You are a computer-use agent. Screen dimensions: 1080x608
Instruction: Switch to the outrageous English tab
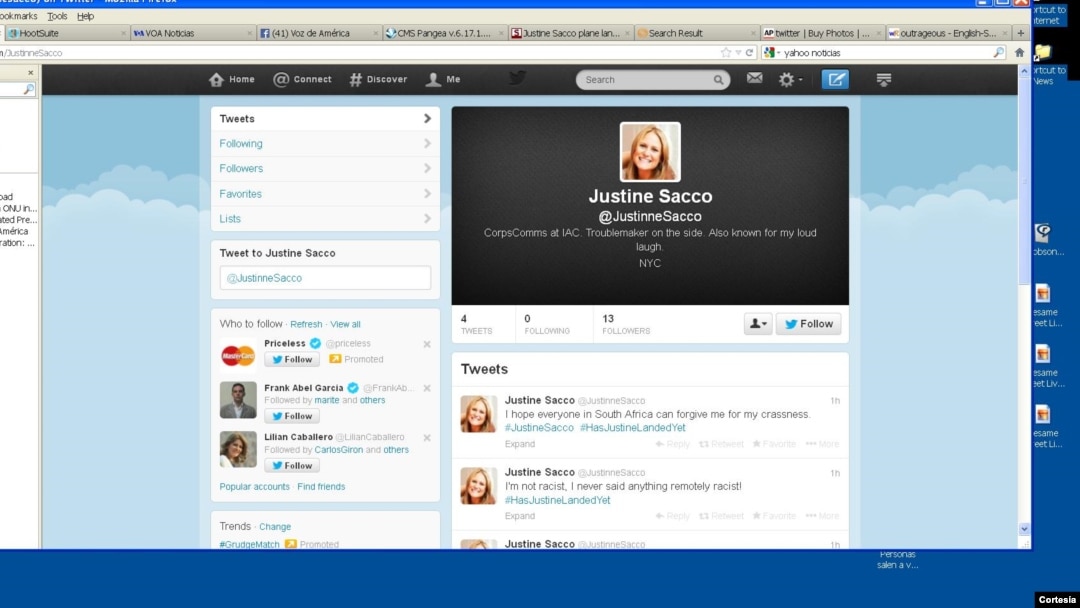pyautogui.click(x=948, y=33)
